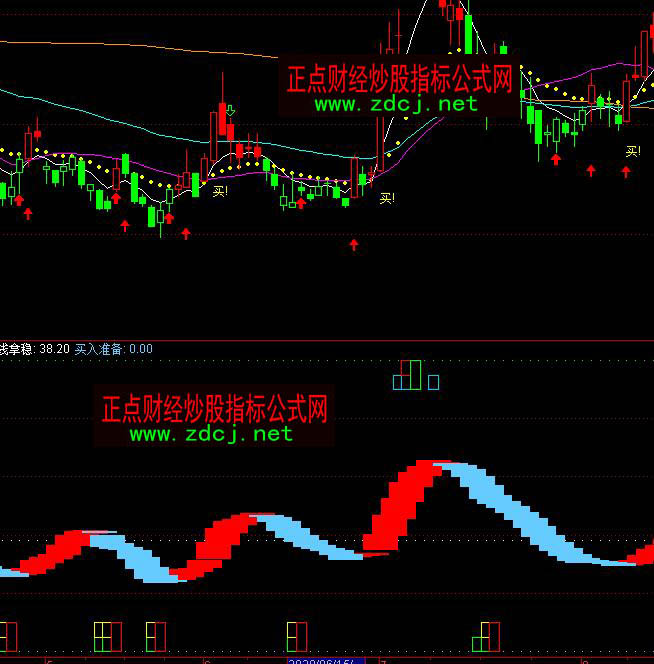
Task: Click the rightmost 买! buy signal label
Action: pos(633,151)
